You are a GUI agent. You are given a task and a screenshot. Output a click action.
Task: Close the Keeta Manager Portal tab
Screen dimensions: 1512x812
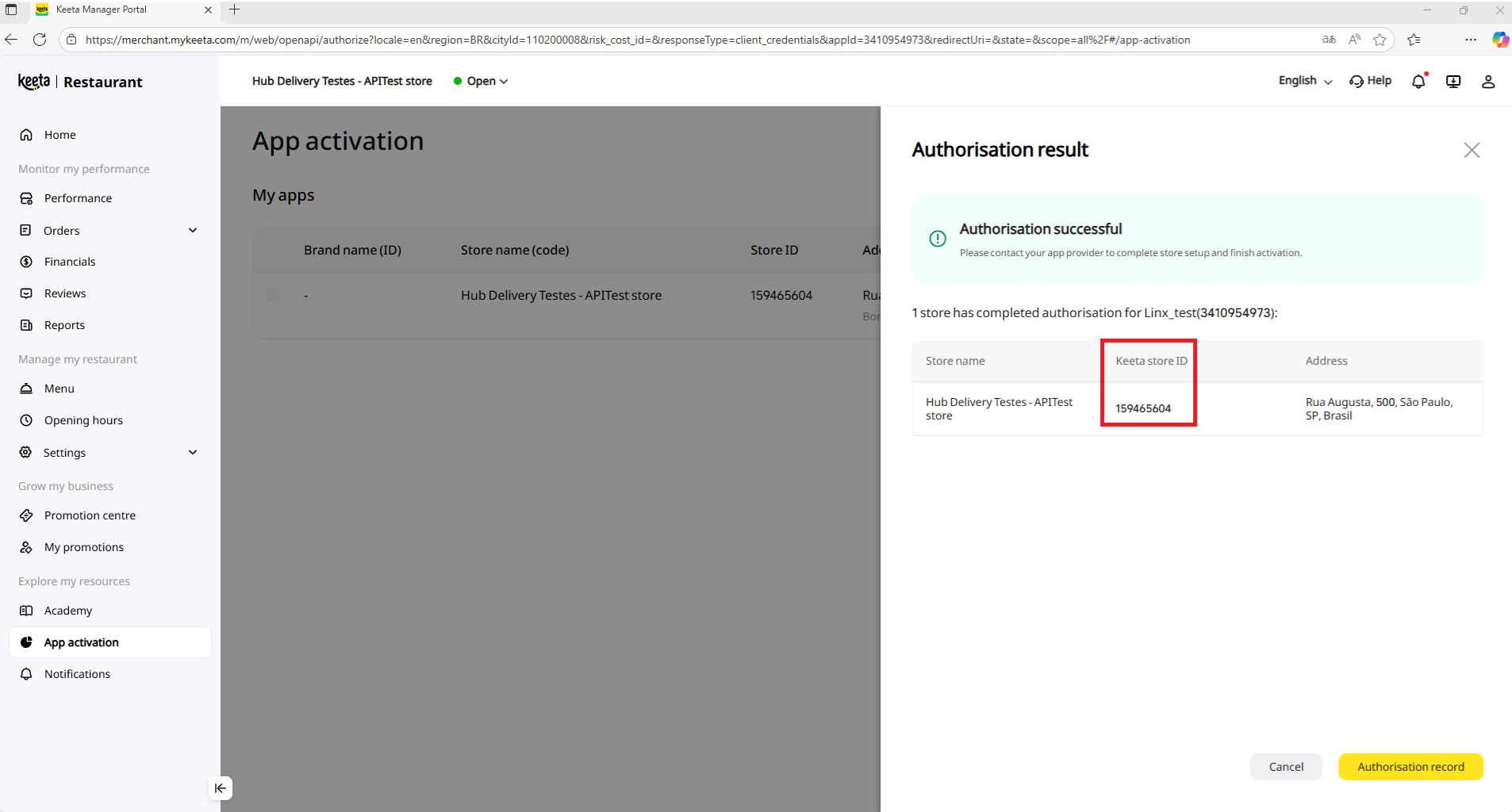pos(208,10)
